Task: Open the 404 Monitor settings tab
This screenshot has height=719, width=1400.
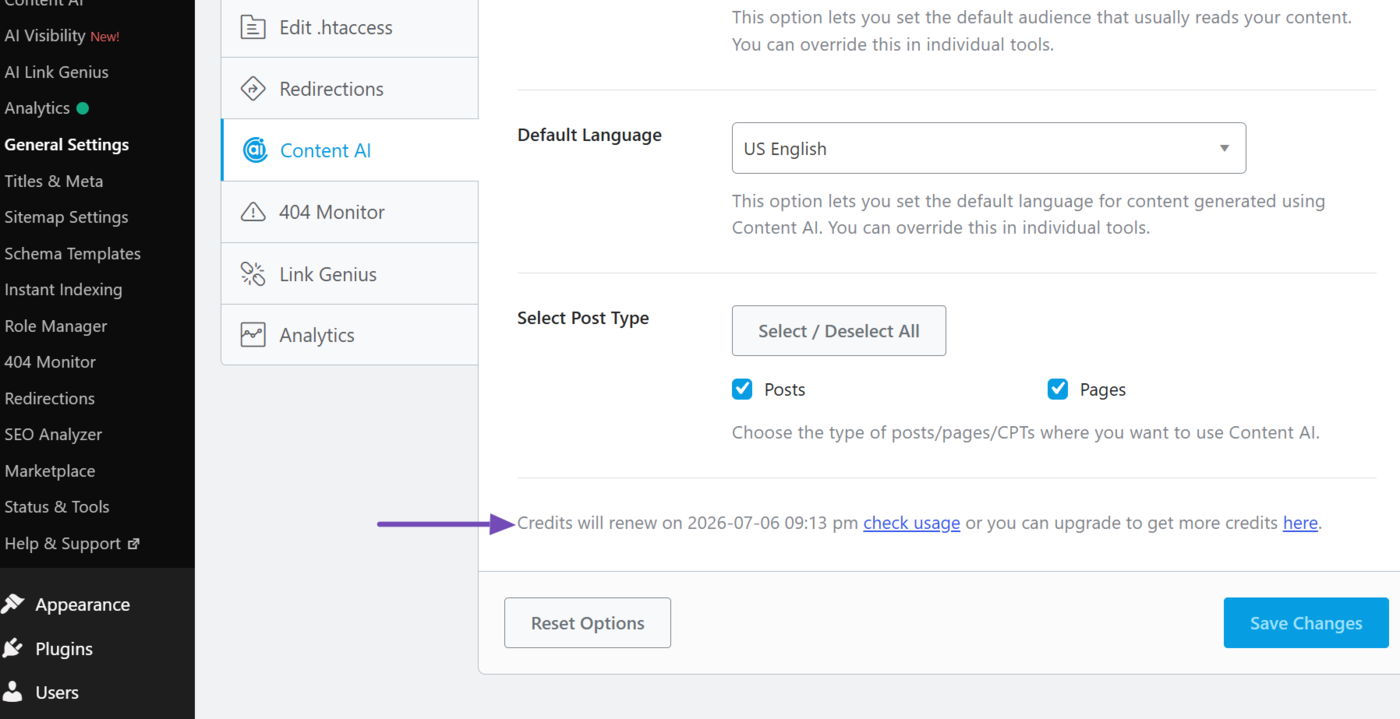Action: (349, 212)
